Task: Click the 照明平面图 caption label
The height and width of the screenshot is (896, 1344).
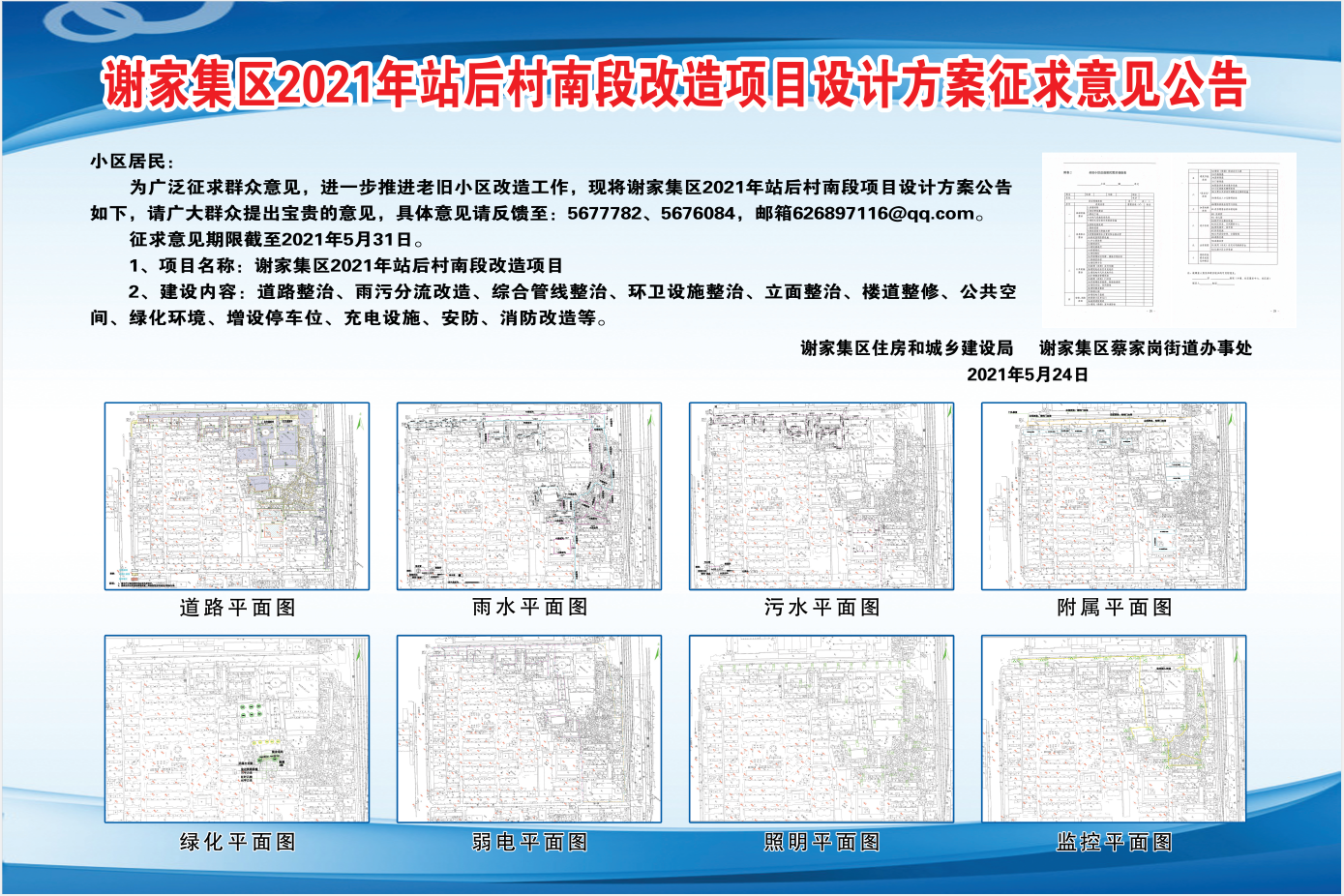Action: point(821,842)
